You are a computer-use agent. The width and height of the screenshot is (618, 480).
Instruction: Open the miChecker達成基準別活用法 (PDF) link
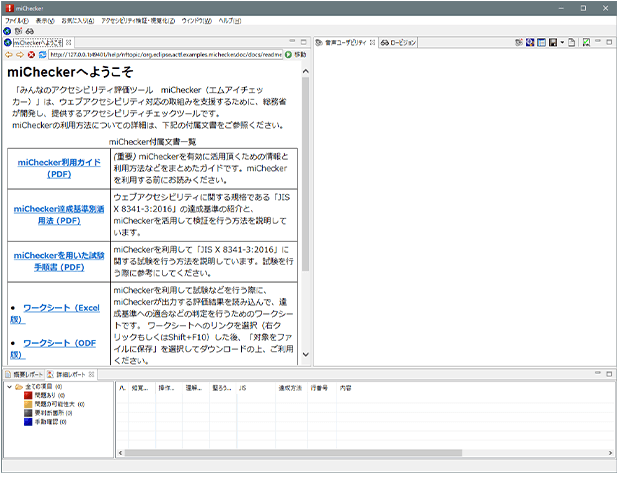(59, 215)
